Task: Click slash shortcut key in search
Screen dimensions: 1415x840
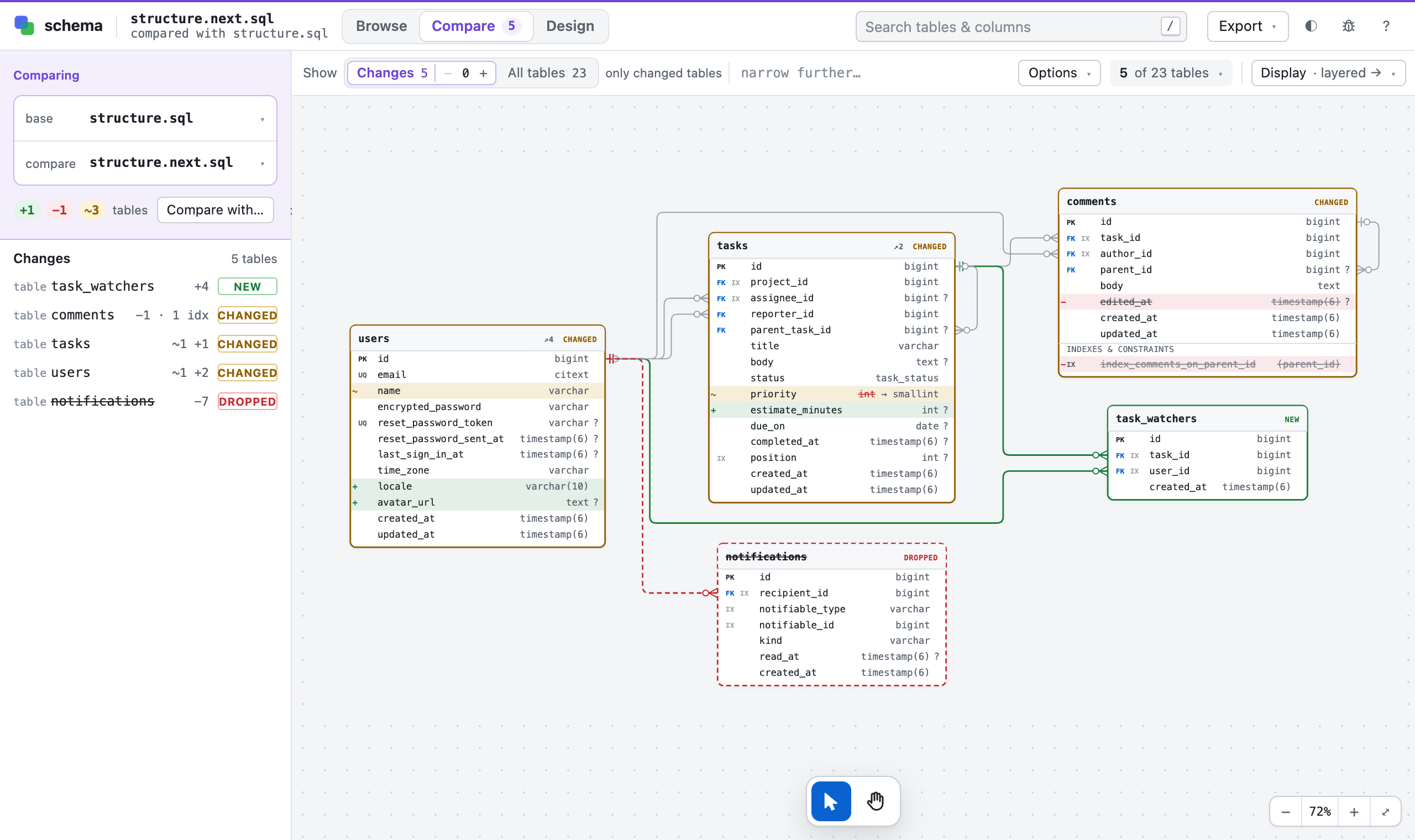Action: tap(1170, 26)
